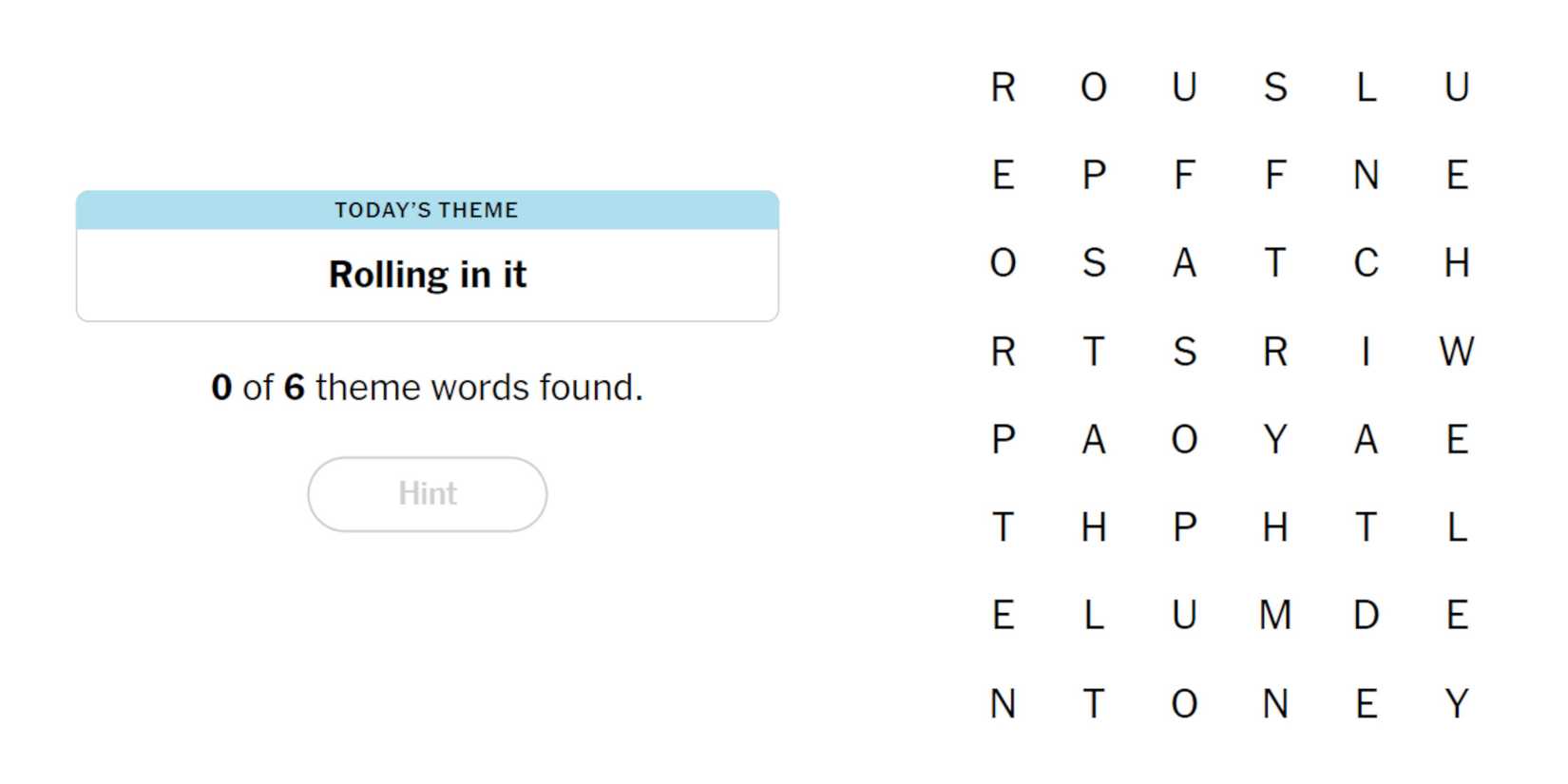Tap the letter D in the grid
Screen dimensions: 1568x784
click(x=1366, y=616)
